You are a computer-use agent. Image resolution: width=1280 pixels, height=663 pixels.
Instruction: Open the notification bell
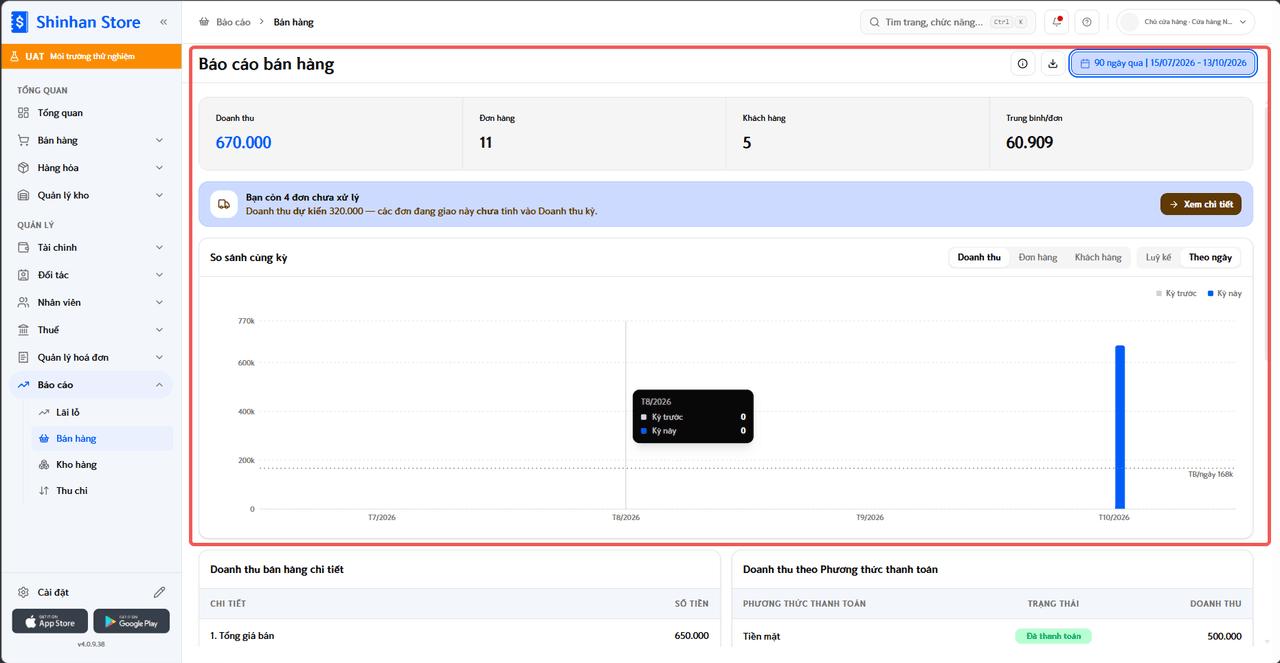pyautogui.click(x=1056, y=22)
